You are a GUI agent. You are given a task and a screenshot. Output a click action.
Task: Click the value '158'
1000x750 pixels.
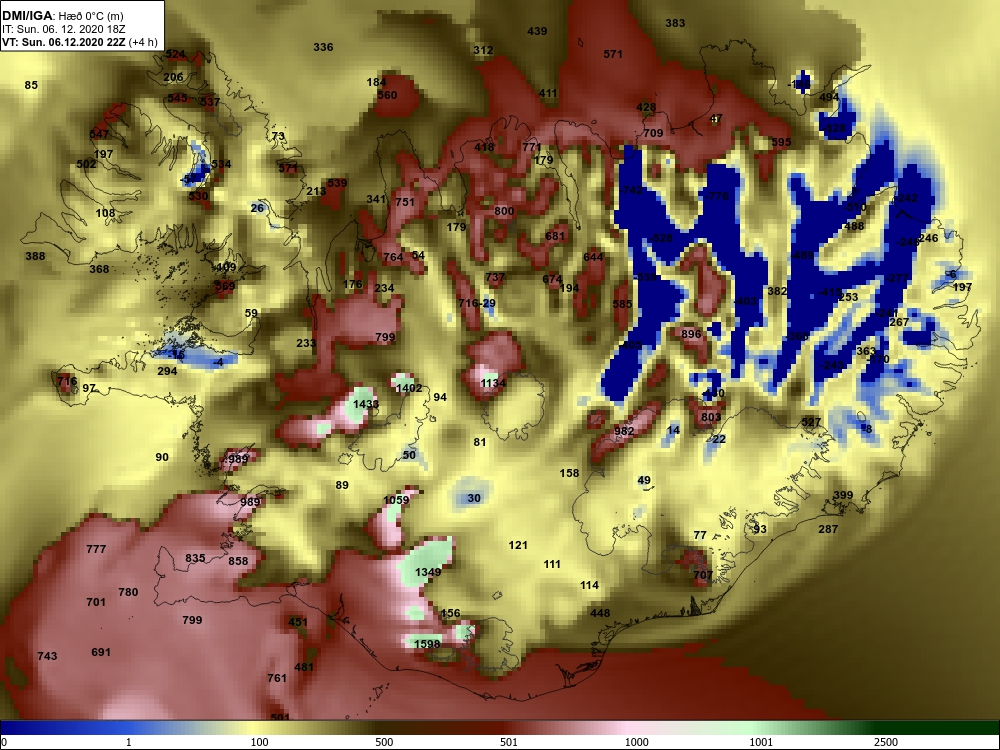pyautogui.click(x=570, y=473)
